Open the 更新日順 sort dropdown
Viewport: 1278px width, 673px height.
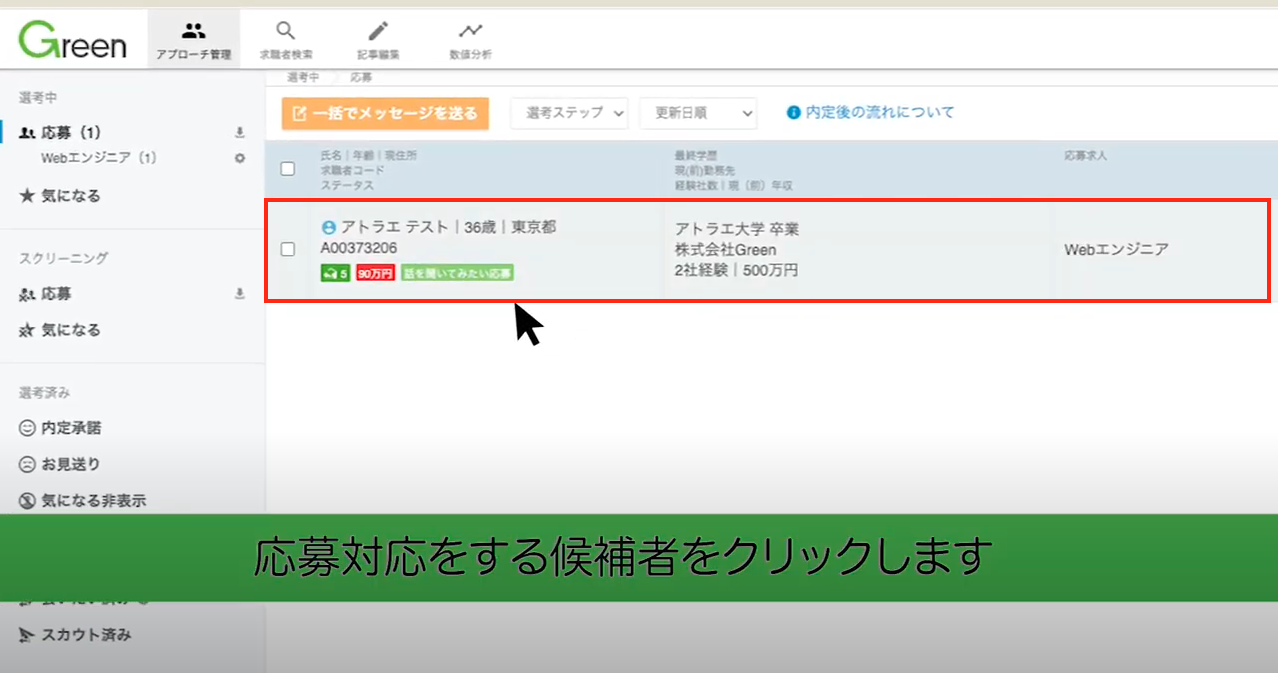pyautogui.click(x=698, y=113)
